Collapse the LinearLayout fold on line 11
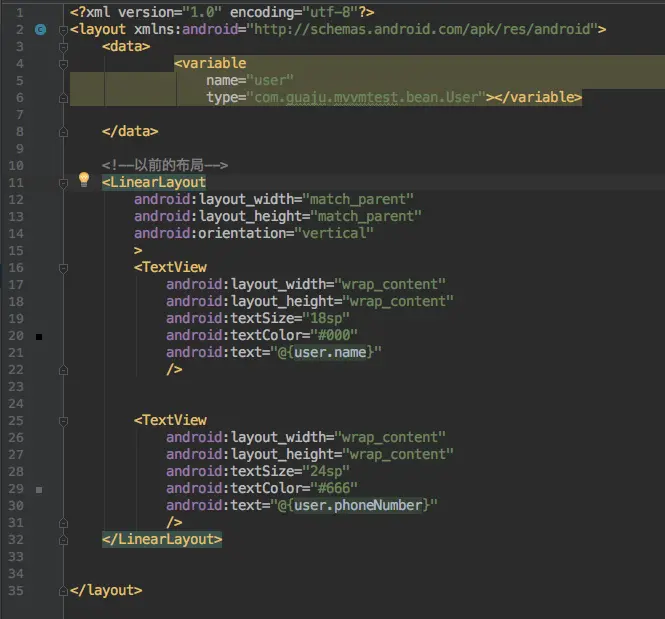The width and height of the screenshot is (665, 619). tap(63, 183)
